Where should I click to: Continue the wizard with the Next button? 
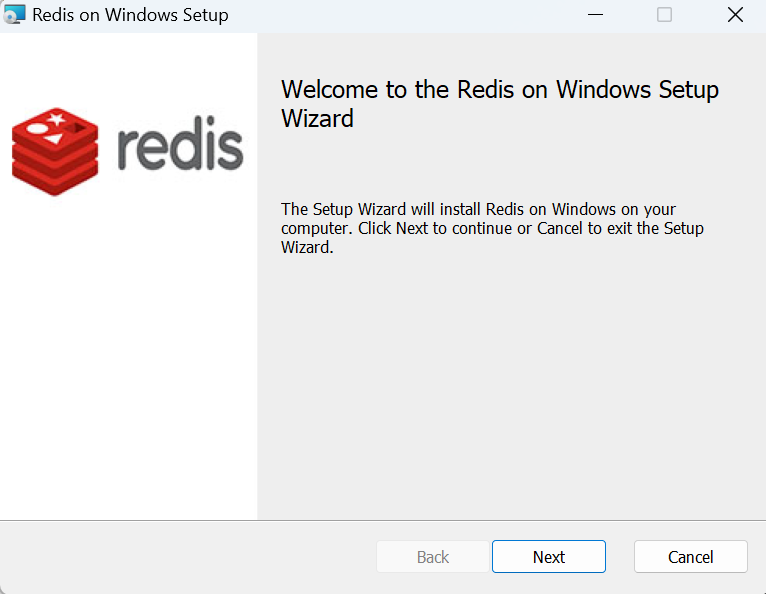[549, 556]
